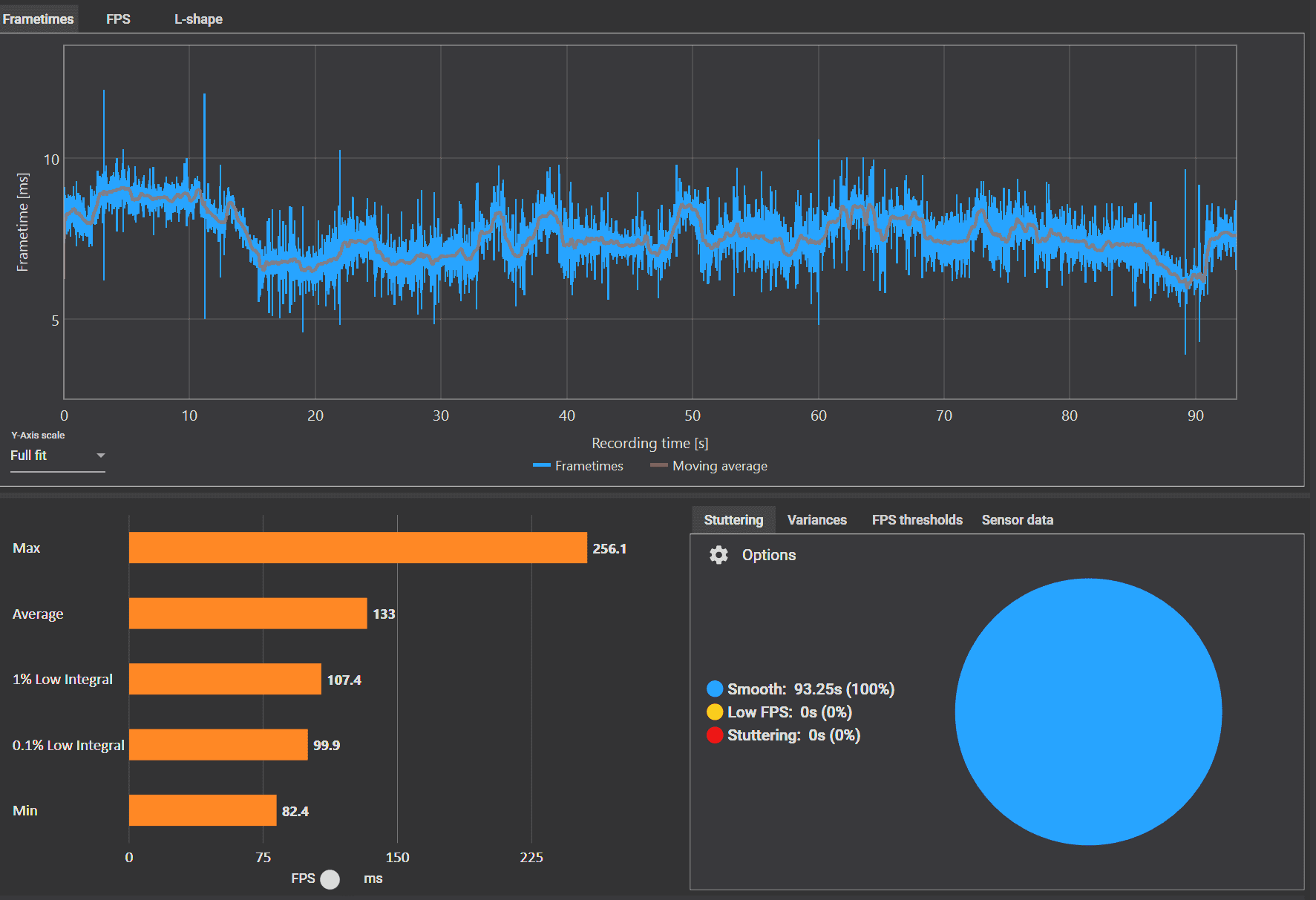Click the '256.1' Max value label
The height and width of the screenshot is (900, 1316).
pyautogui.click(x=609, y=549)
